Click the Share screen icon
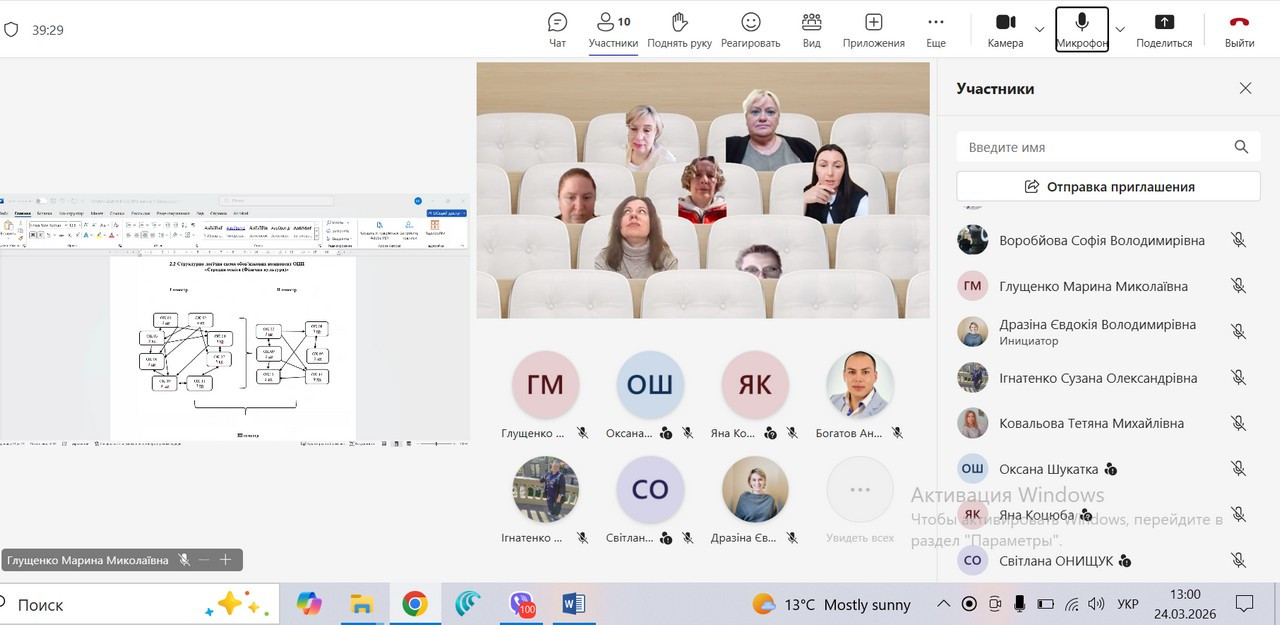 [1164, 22]
